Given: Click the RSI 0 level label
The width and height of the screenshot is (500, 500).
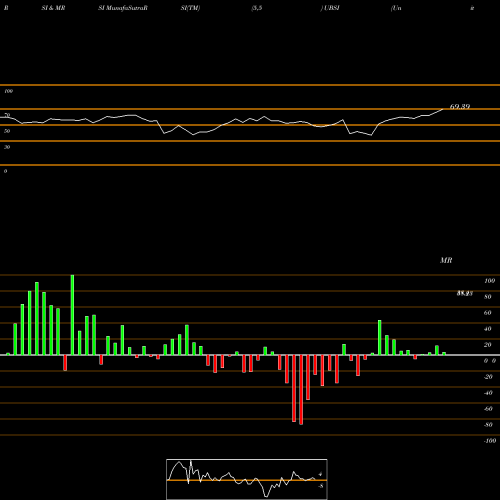Looking at the screenshot, I should click(x=5, y=171).
